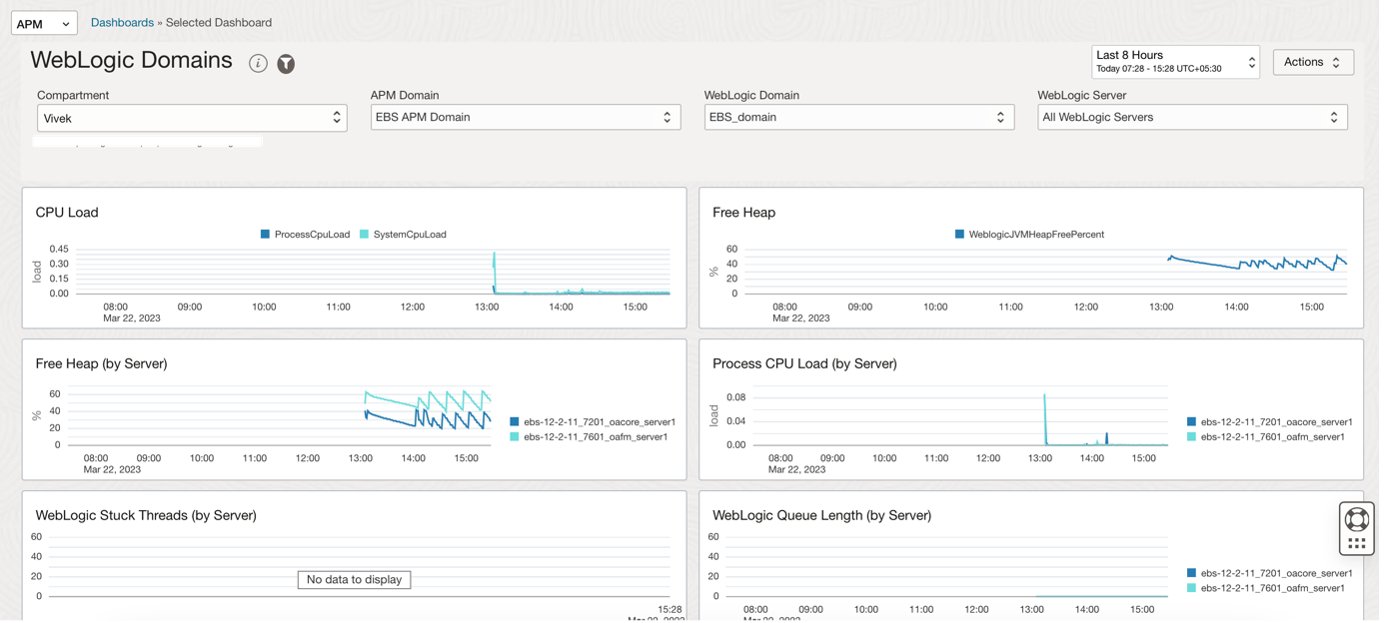Toggle oacore_server1 in Free Heap legend
This screenshot has height=623, width=1384.
591,422
